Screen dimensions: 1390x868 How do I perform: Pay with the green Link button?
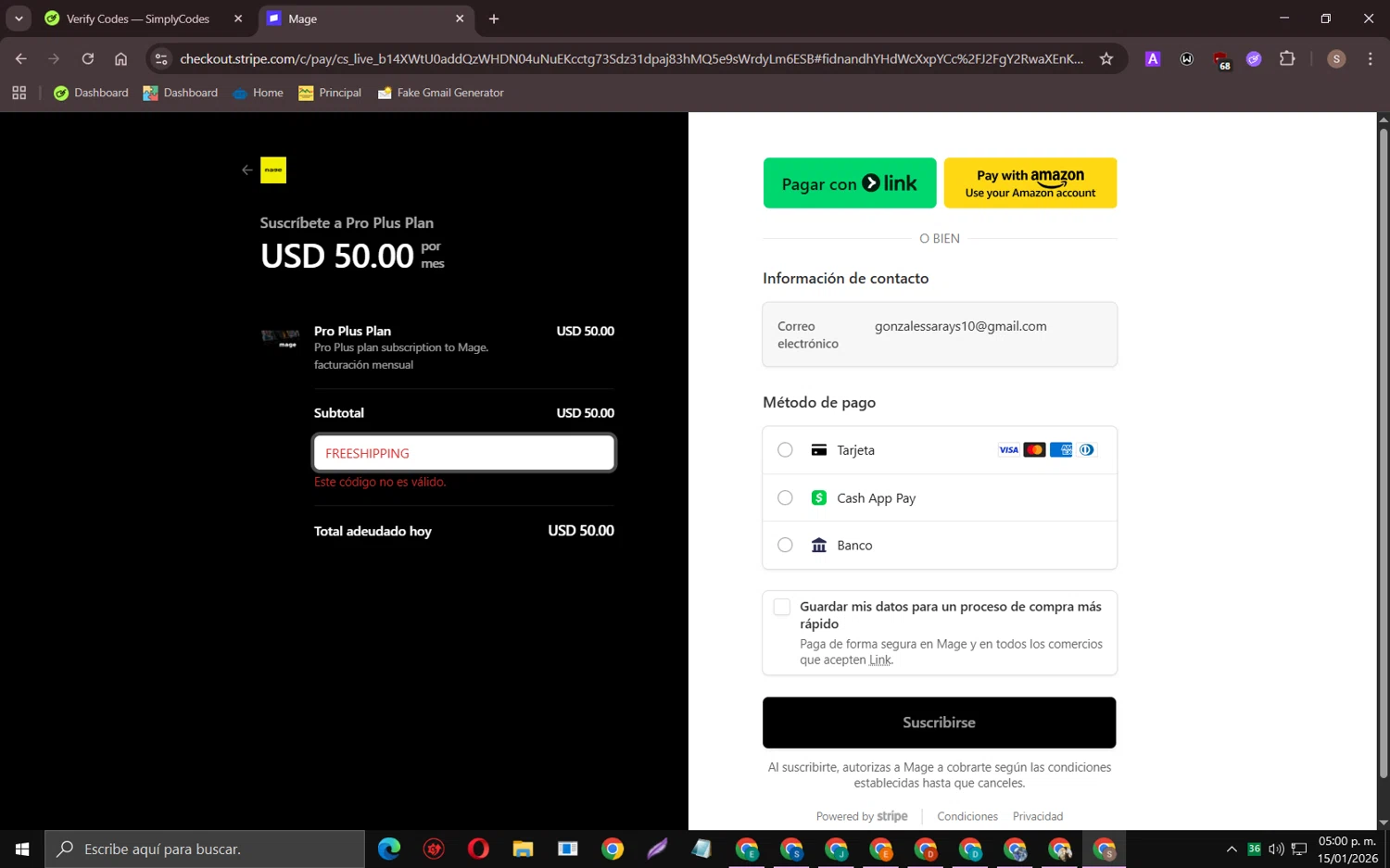[850, 183]
